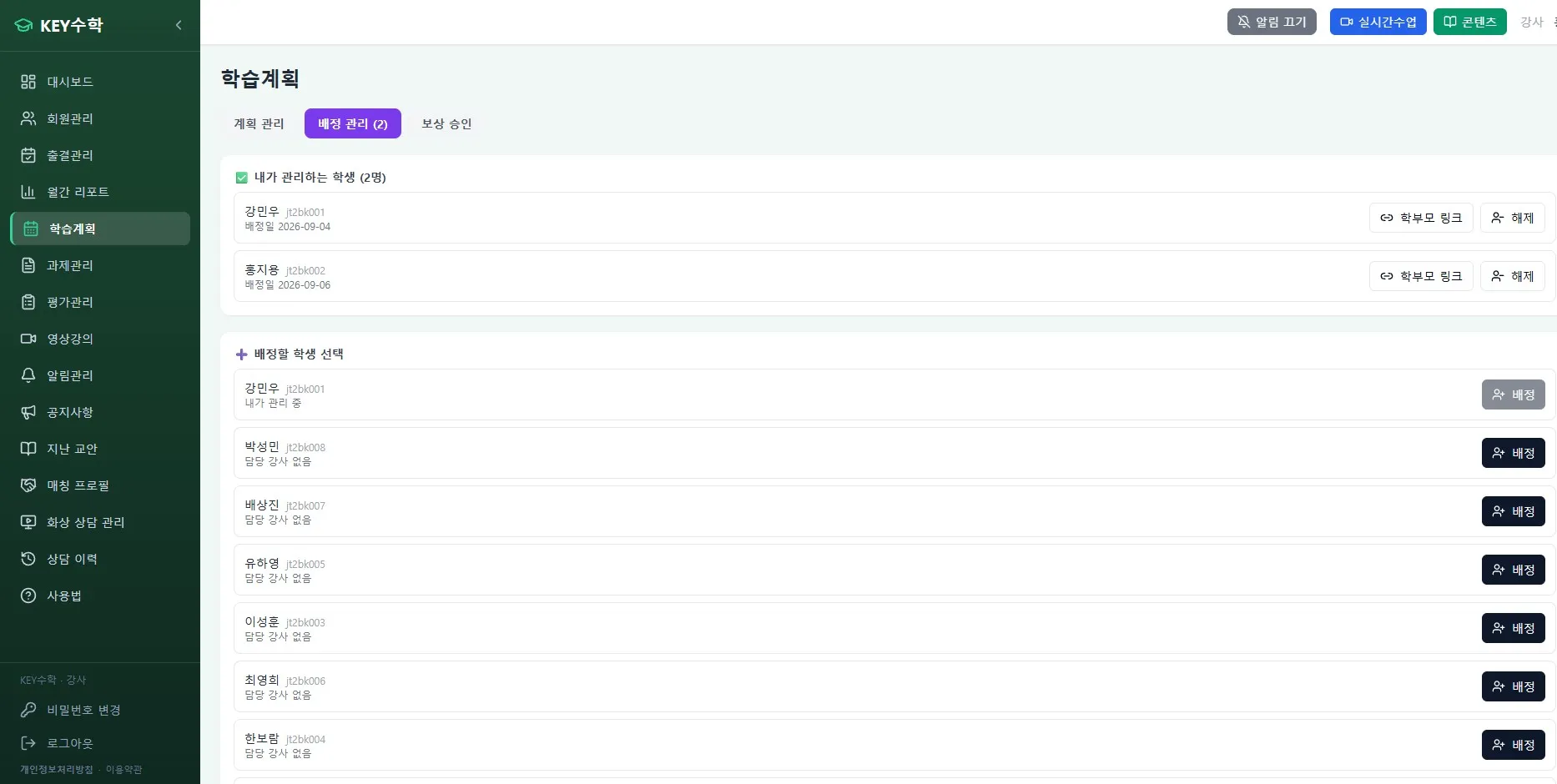The height and width of the screenshot is (784, 1557).
Task: Open the 화상 상담 관리 monitor icon
Action: [x=28, y=522]
